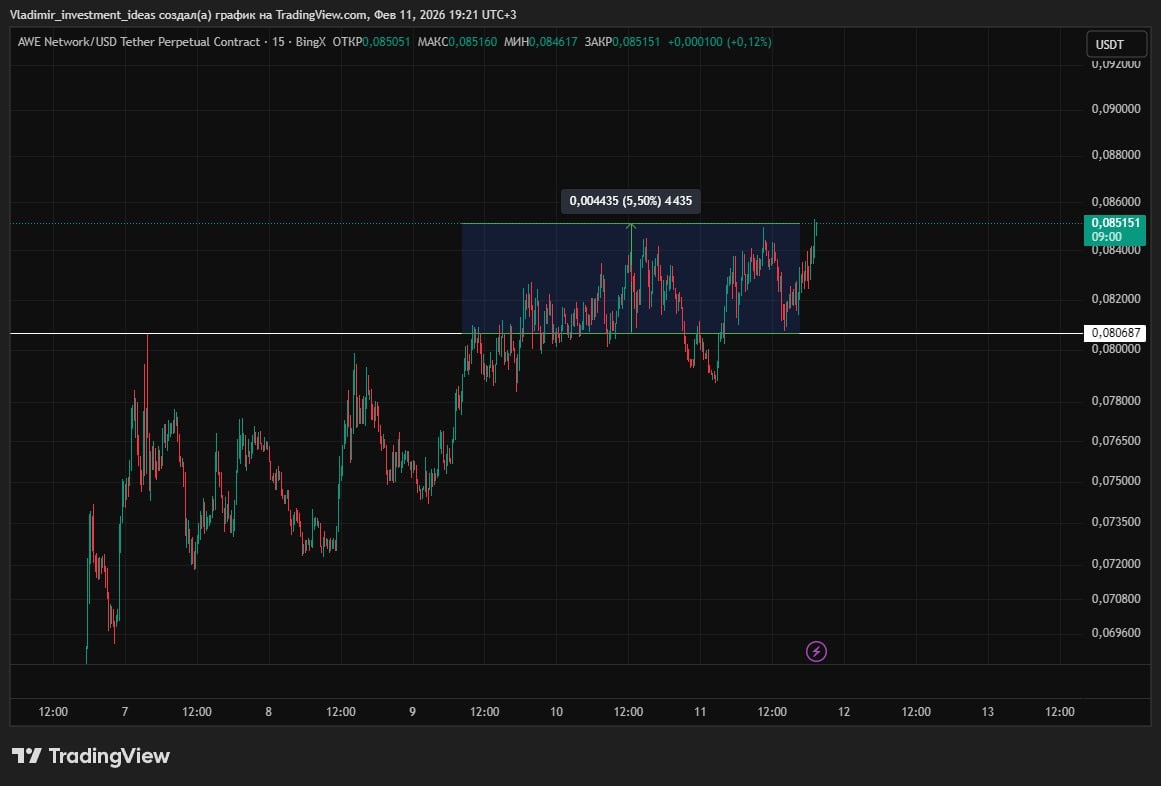Click the ОТКР value 0,085051
This screenshot has width=1161, height=786.
(386, 42)
